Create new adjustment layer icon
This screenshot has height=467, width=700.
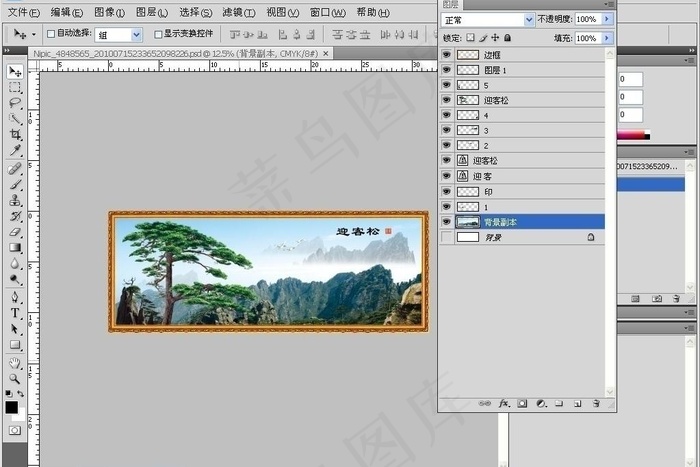pyautogui.click(x=541, y=404)
